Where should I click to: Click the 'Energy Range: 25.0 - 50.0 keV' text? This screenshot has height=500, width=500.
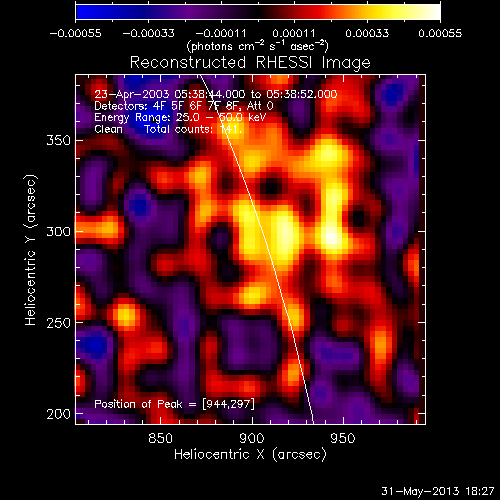180,118
